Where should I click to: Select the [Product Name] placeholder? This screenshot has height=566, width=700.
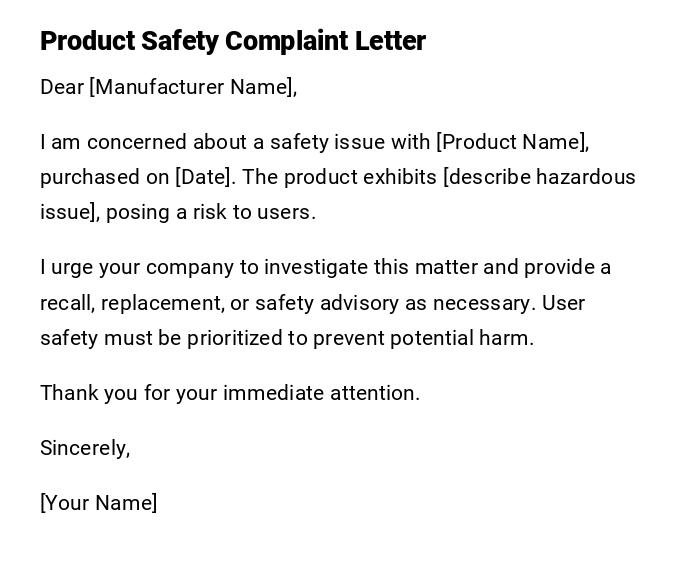tap(512, 142)
